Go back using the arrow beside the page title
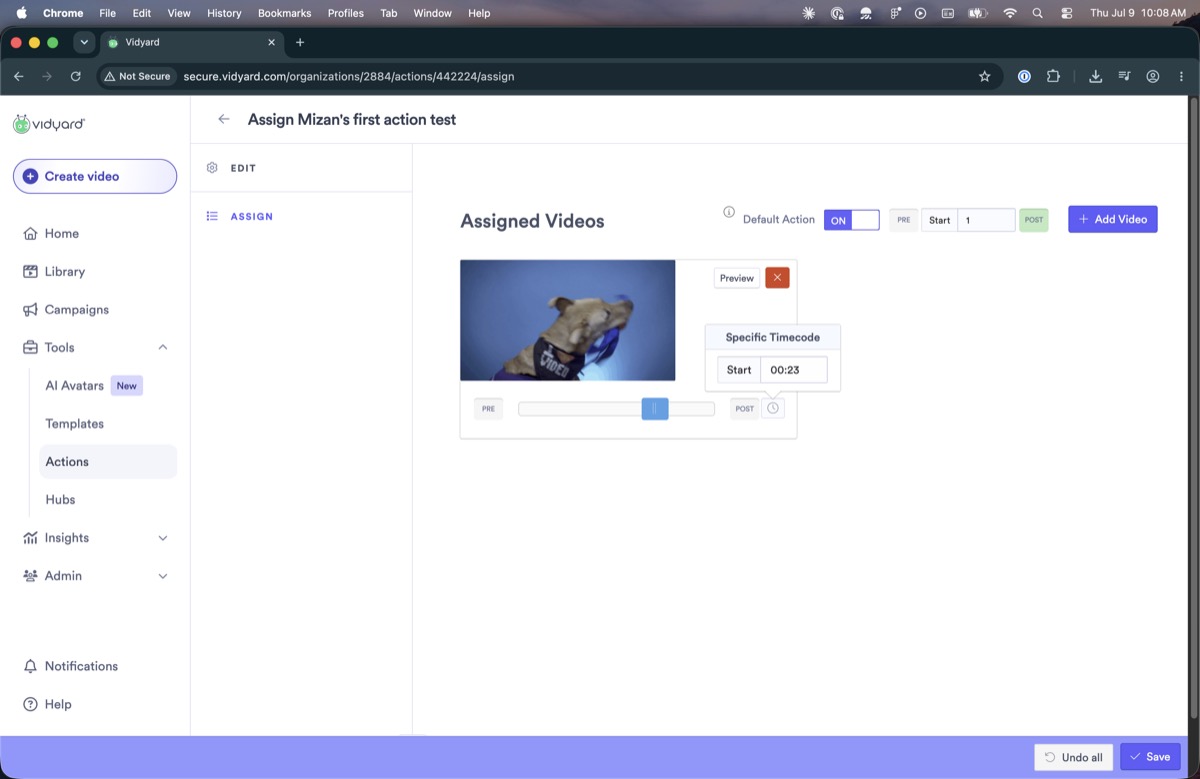Viewport: 1200px width, 779px height. pyautogui.click(x=224, y=119)
